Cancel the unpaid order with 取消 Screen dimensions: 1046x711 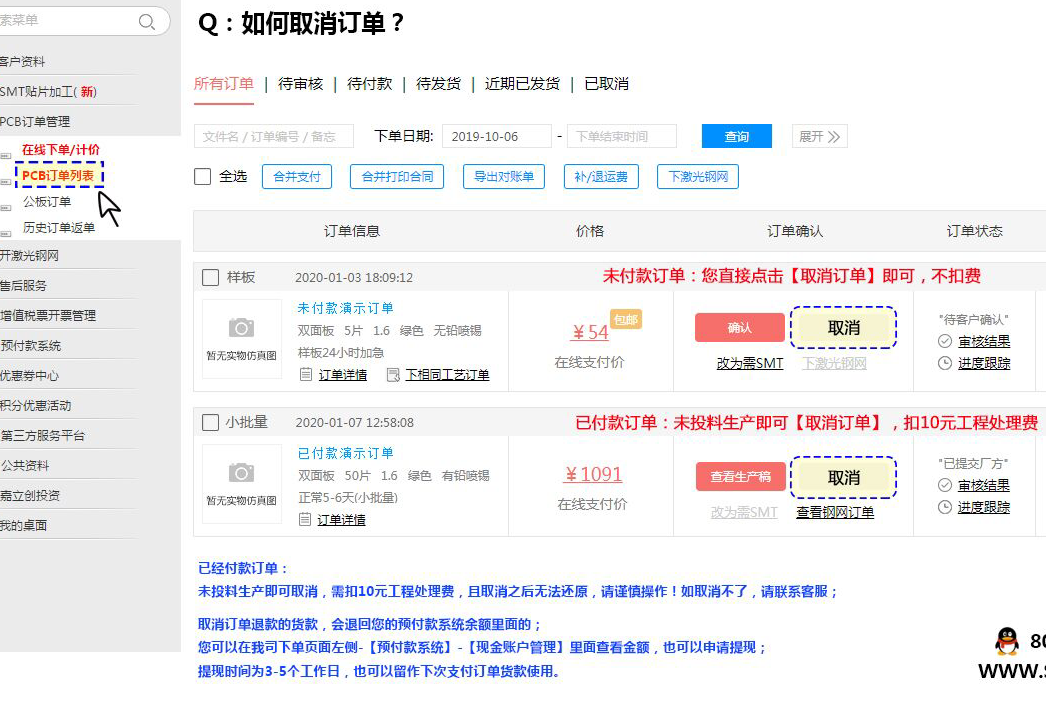[x=843, y=328]
